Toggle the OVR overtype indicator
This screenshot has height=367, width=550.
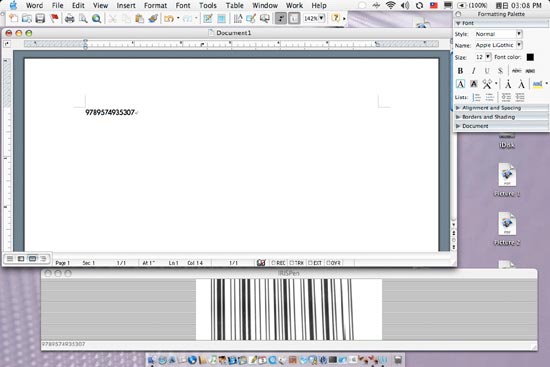click(334, 262)
